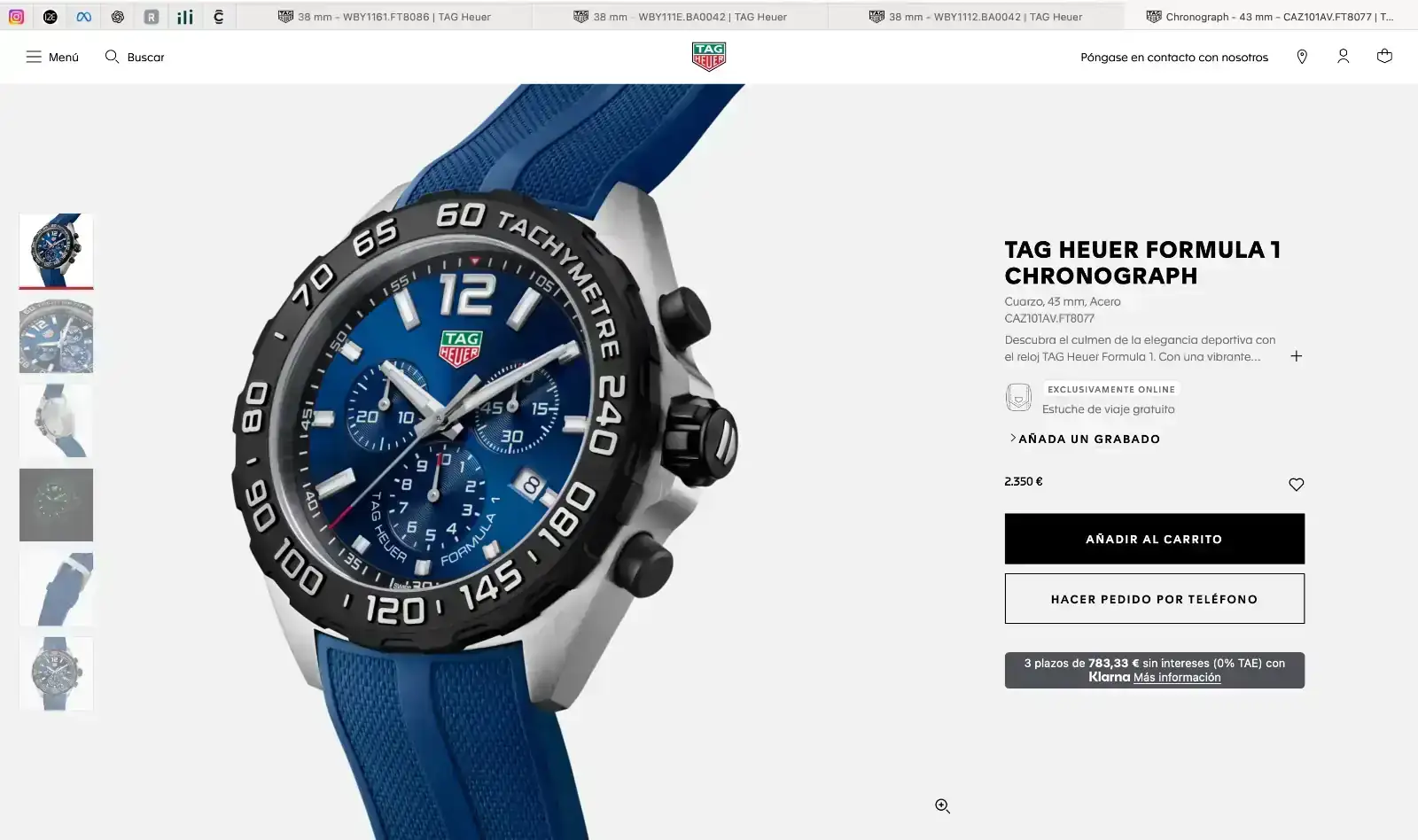This screenshot has width=1418, height=840.
Task: Expand the product description with plus icon
Action: tap(1296, 356)
